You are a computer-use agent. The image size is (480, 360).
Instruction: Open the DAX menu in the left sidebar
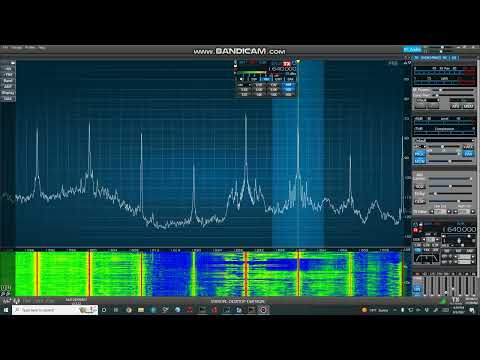point(8,99)
